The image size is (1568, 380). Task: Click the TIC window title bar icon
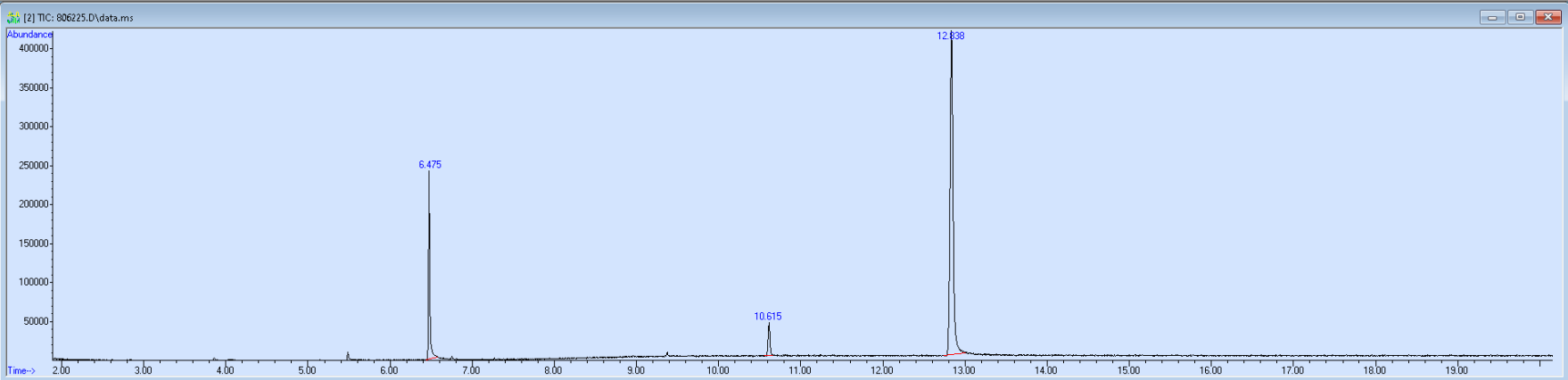tap(13, 17)
